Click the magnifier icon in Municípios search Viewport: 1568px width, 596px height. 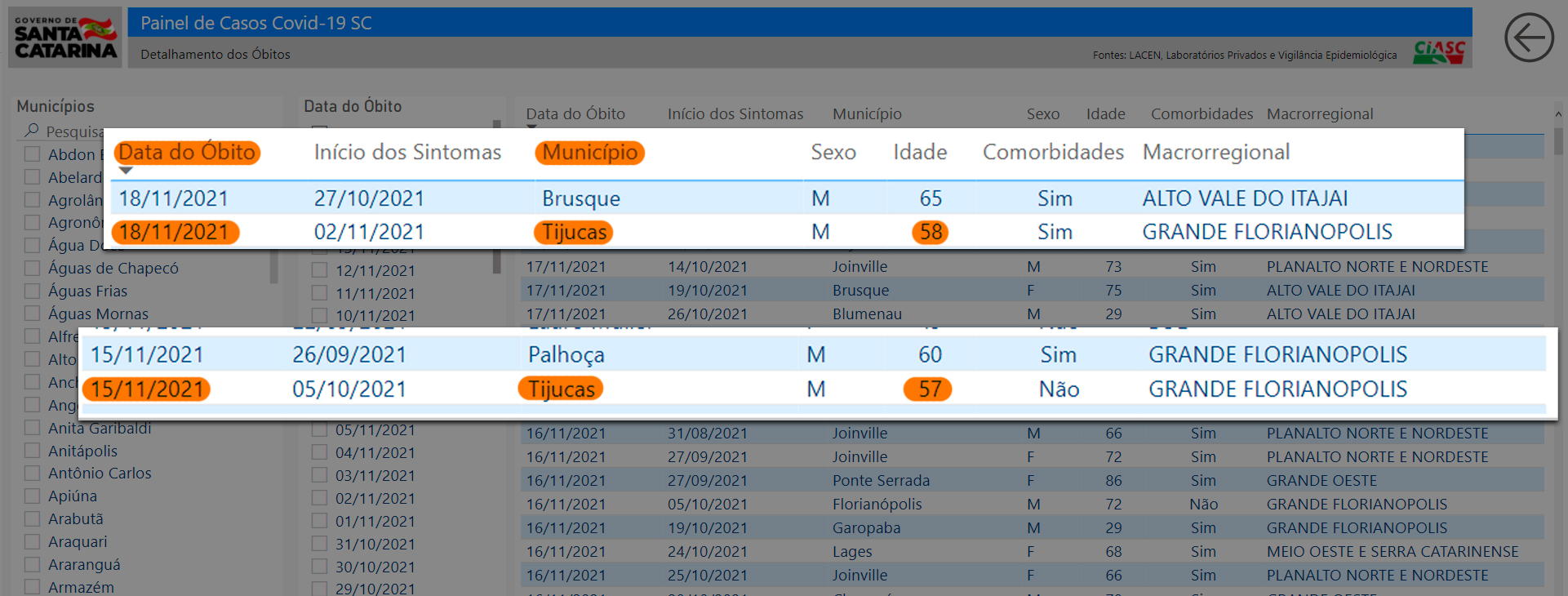[32, 131]
